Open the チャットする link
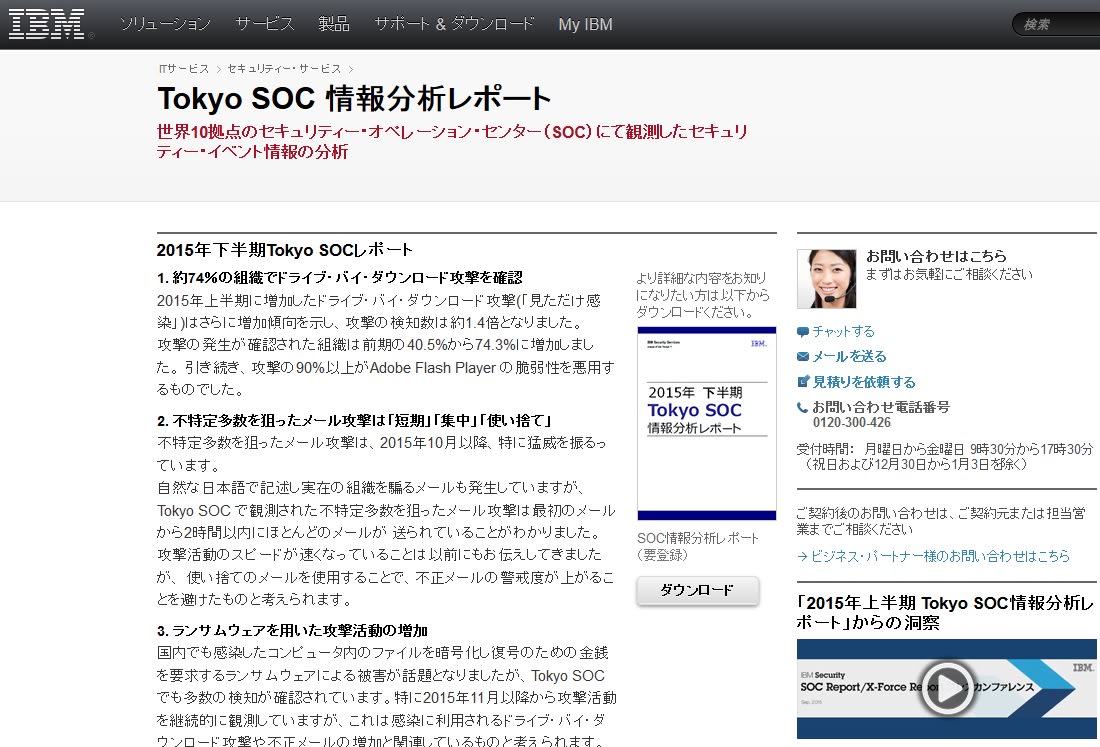The image size is (1100, 747). tap(843, 331)
